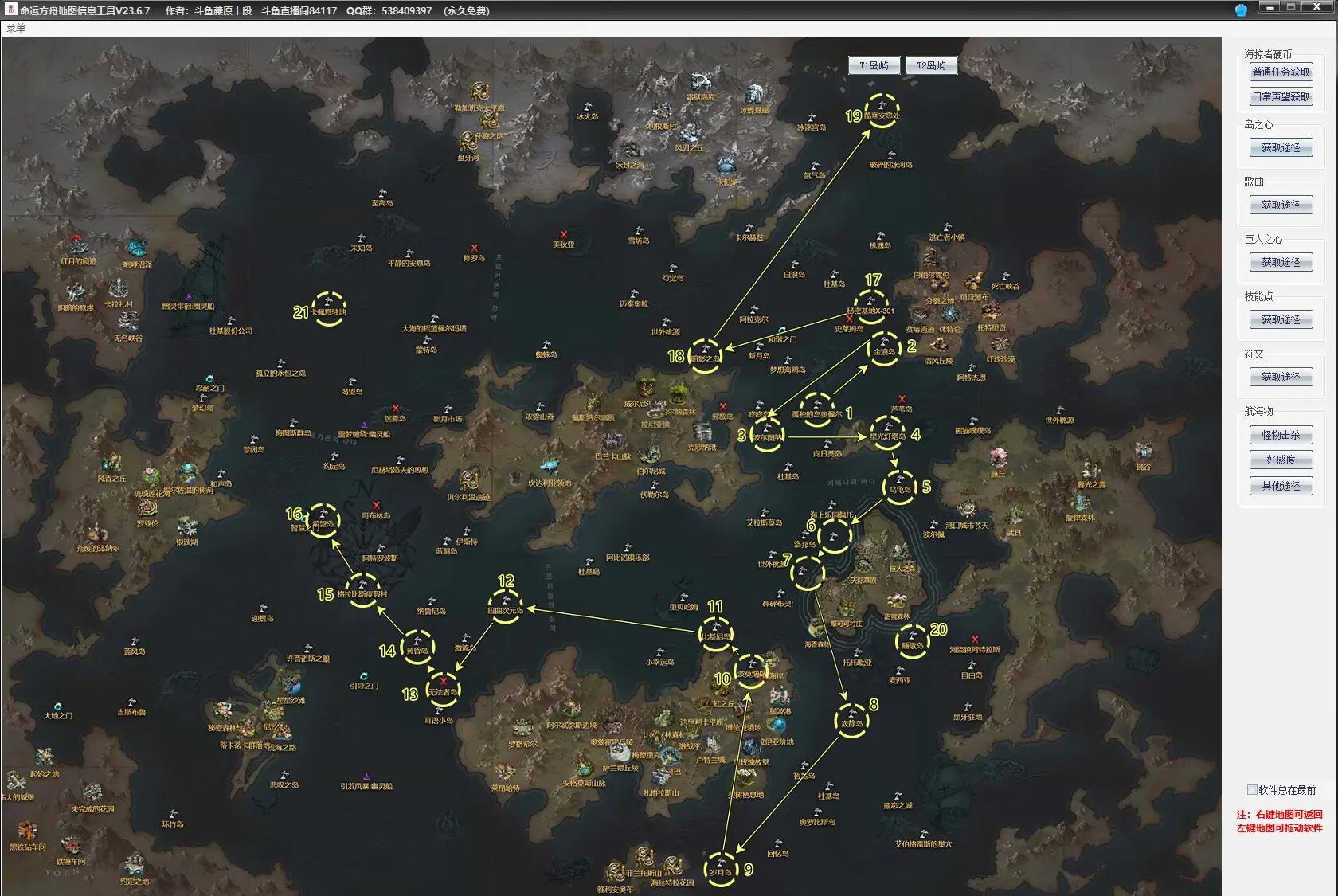Select the 格拉比斯度假村 island marker numbered 15

click(x=362, y=589)
